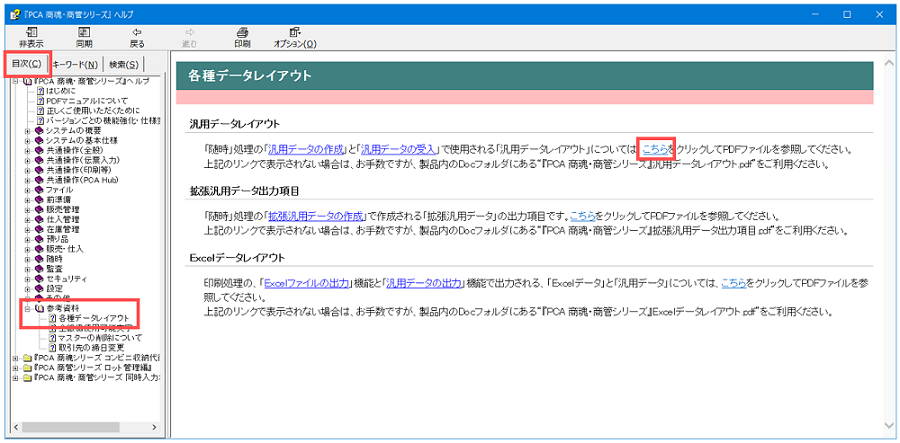Click the 在庫管理 book icon
This screenshot has width=900, height=443.
pyautogui.click(x=39, y=229)
